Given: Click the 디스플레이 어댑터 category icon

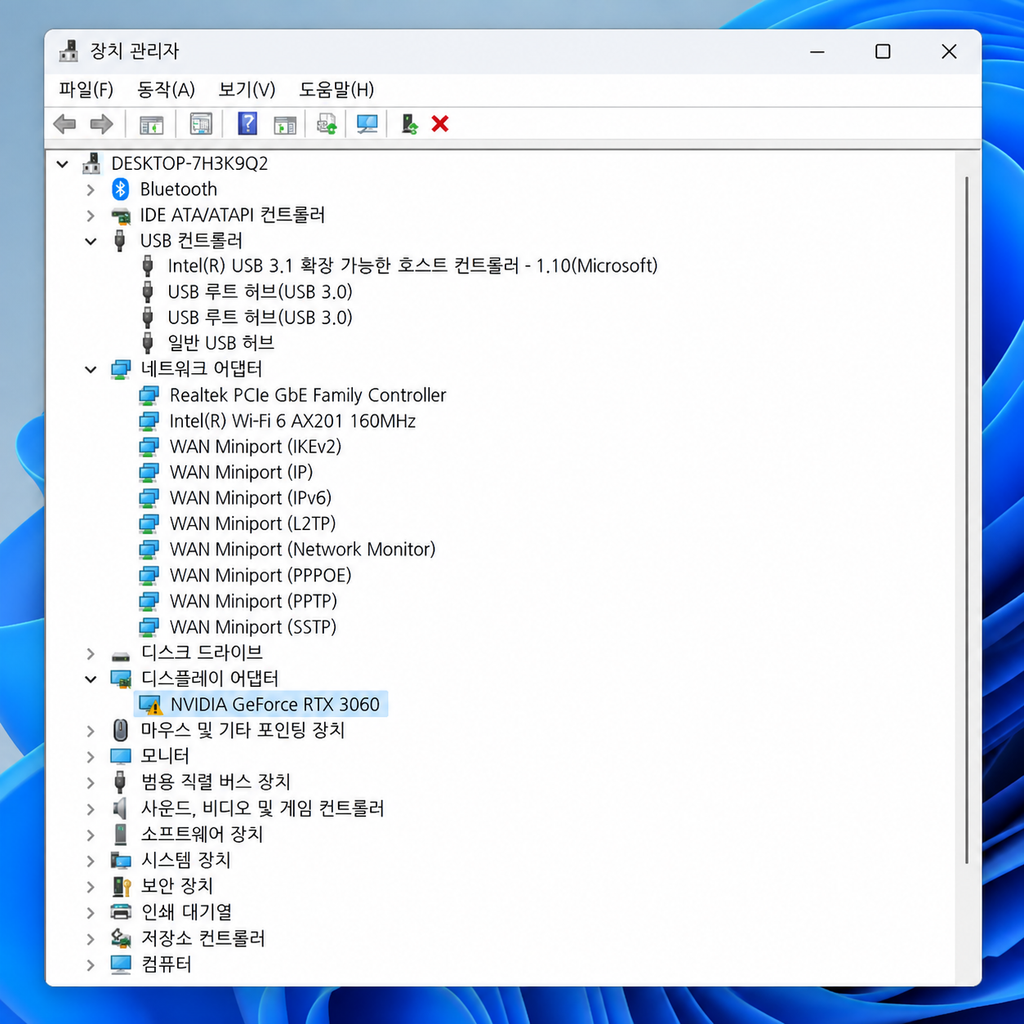Looking at the screenshot, I should pos(121,679).
